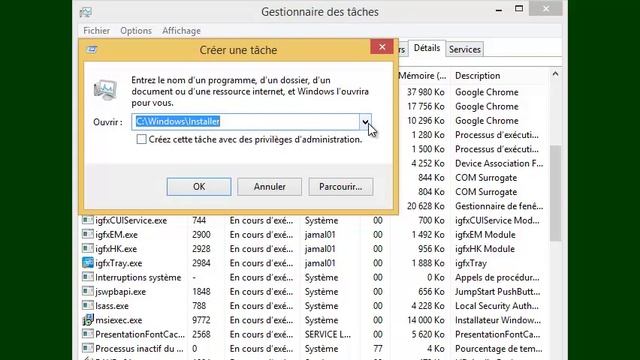Confirm the dialog with OK
This screenshot has height=360, width=640.
point(199,187)
